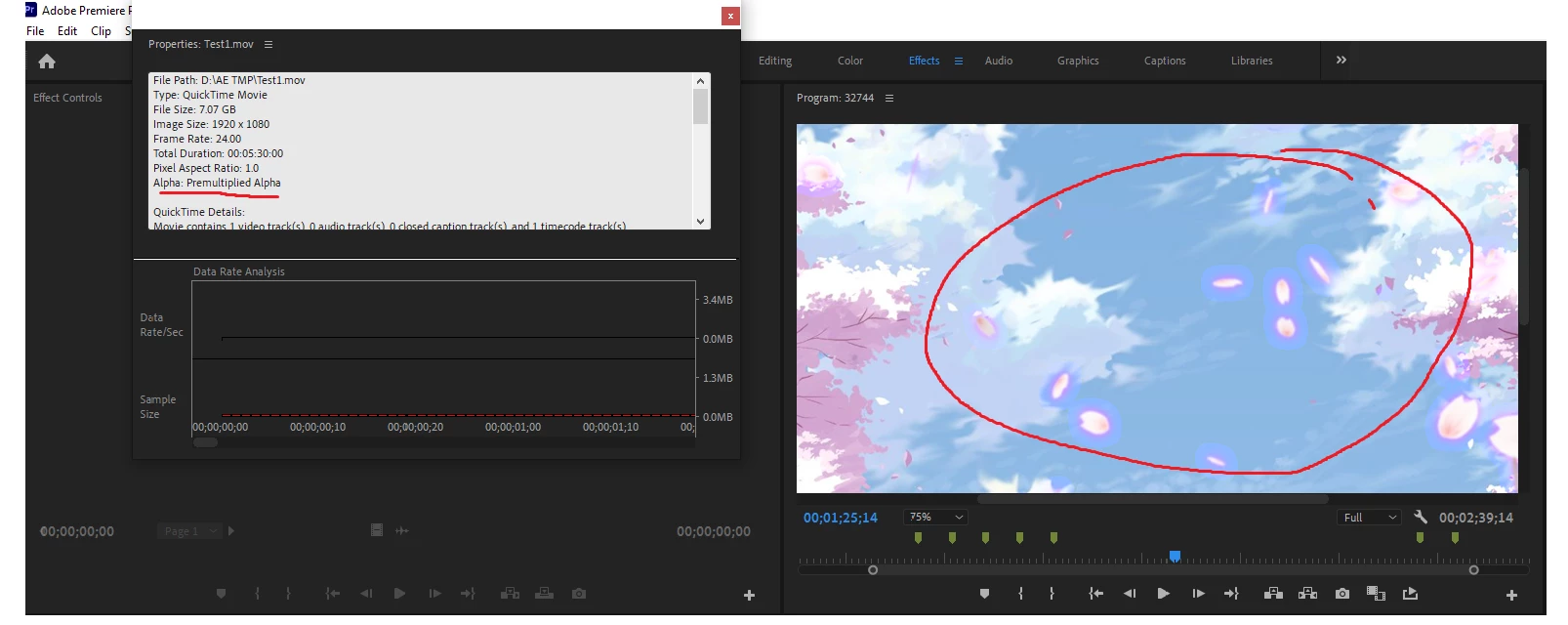Click the Home icon
Image resolution: width=1568 pixels, height=625 pixels.
coord(46,62)
